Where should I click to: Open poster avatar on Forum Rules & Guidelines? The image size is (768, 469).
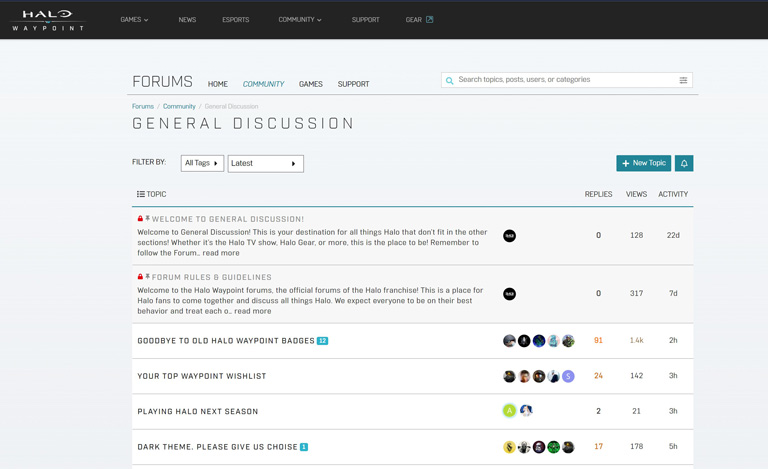click(x=509, y=294)
